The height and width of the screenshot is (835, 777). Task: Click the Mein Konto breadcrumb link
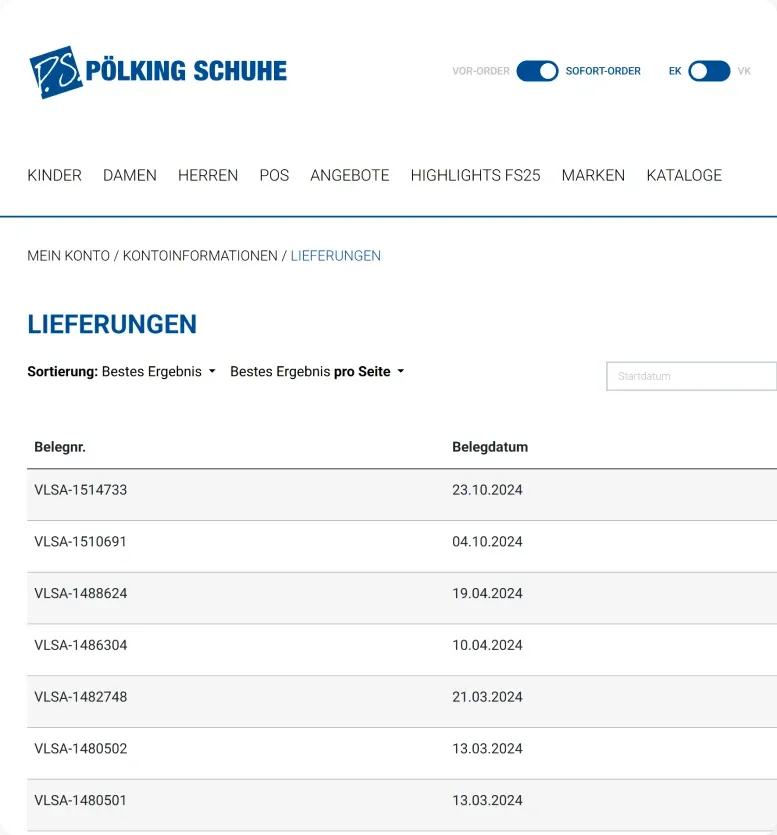pos(68,256)
